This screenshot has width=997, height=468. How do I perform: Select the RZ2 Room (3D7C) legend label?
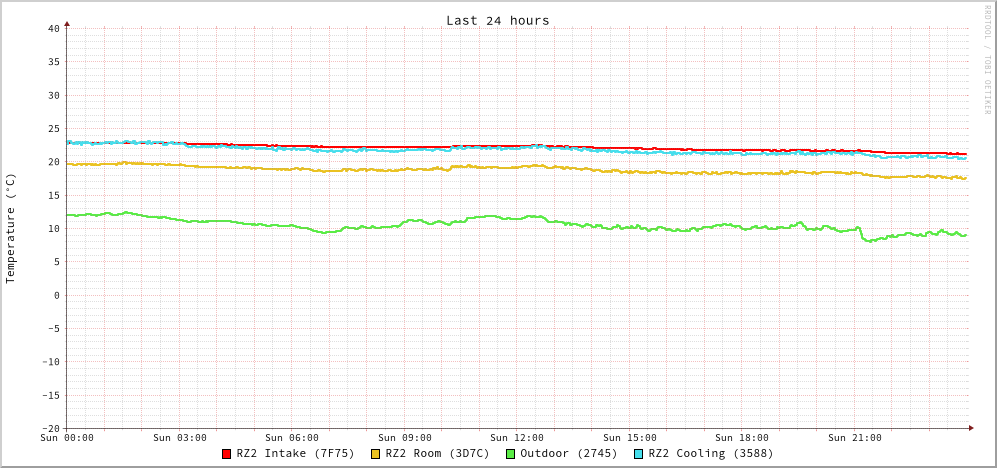[x=437, y=453]
